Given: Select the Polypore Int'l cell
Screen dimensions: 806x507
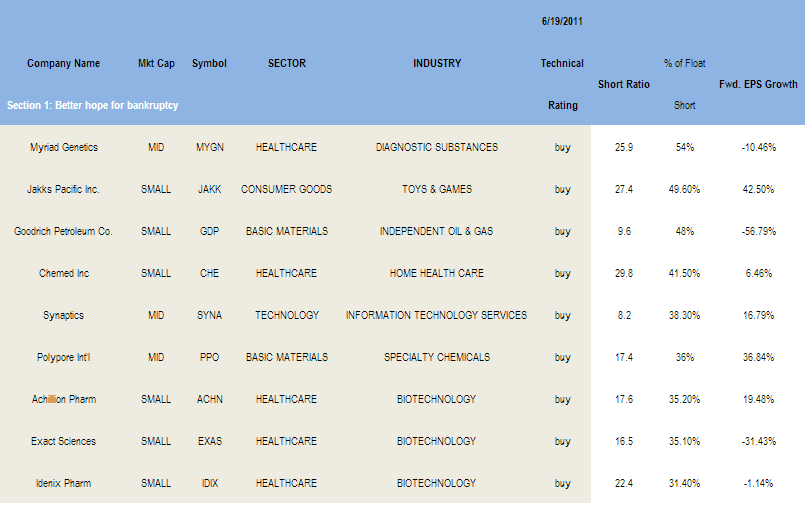Looking at the screenshot, I should pyautogui.click(x=63, y=357).
